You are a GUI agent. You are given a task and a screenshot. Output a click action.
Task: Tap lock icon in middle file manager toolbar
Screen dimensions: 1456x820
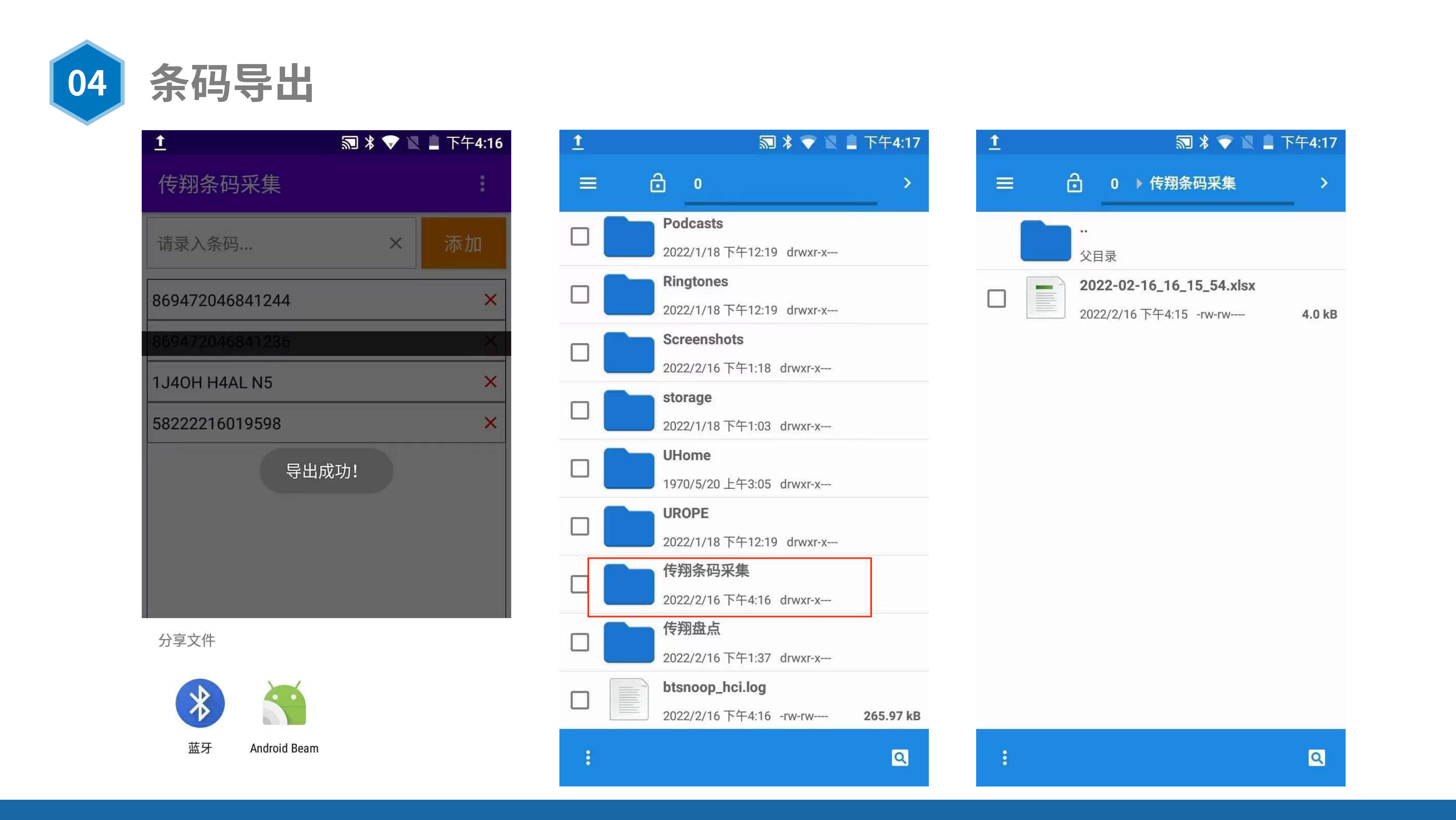[x=657, y=183]
